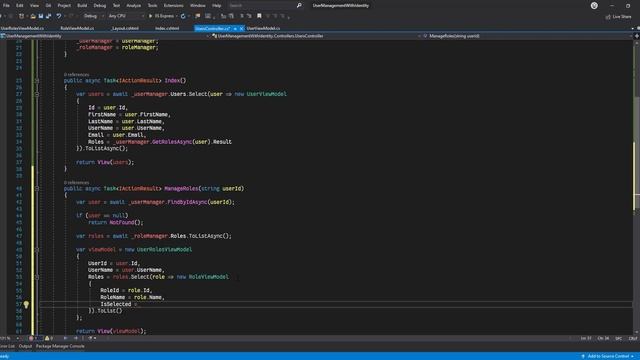Click the uncomment lines icon

pyautogui.click(x=249, y=16)
